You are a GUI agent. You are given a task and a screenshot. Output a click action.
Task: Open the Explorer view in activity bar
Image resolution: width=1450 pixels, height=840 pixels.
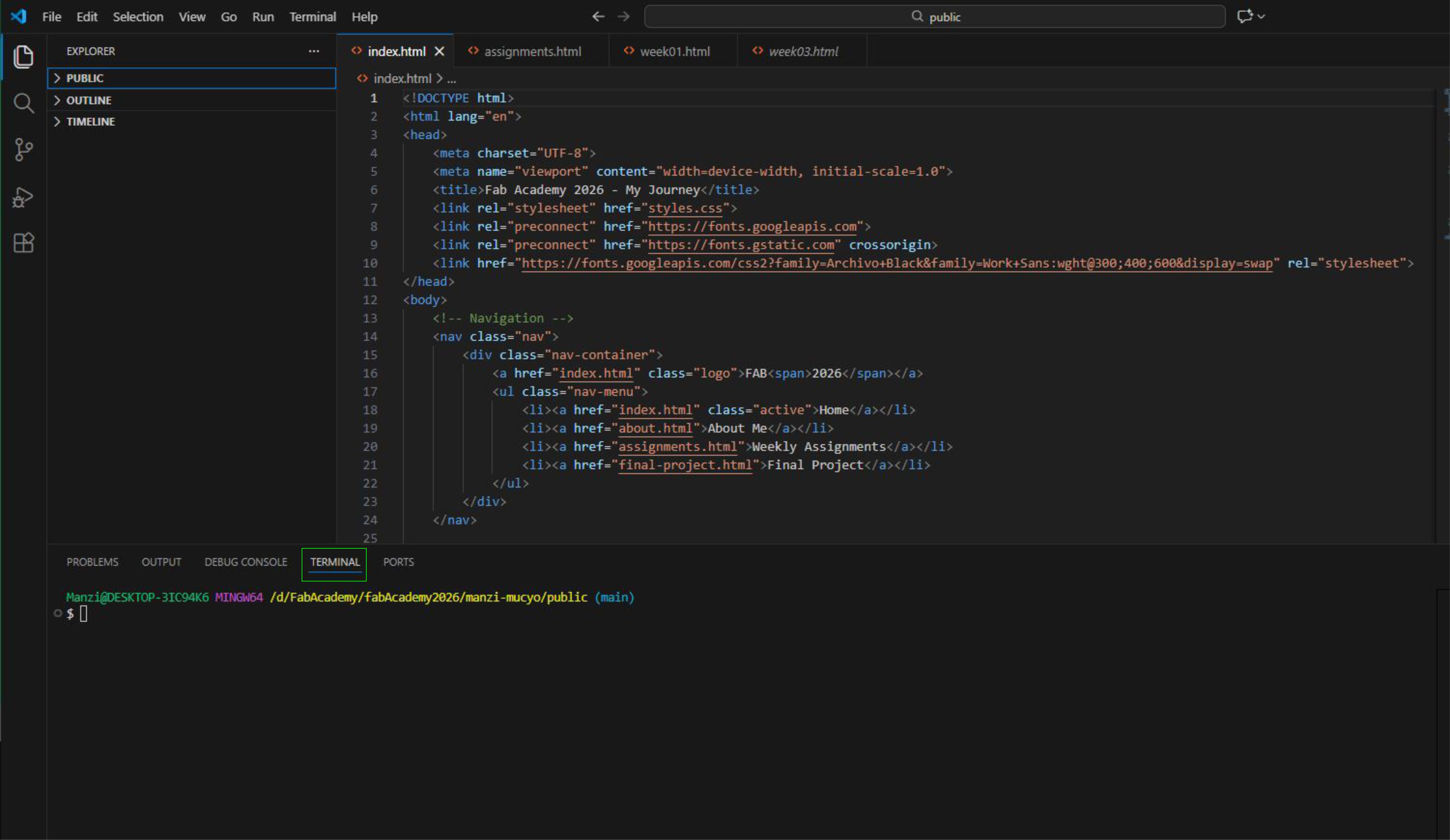point(23,56)
